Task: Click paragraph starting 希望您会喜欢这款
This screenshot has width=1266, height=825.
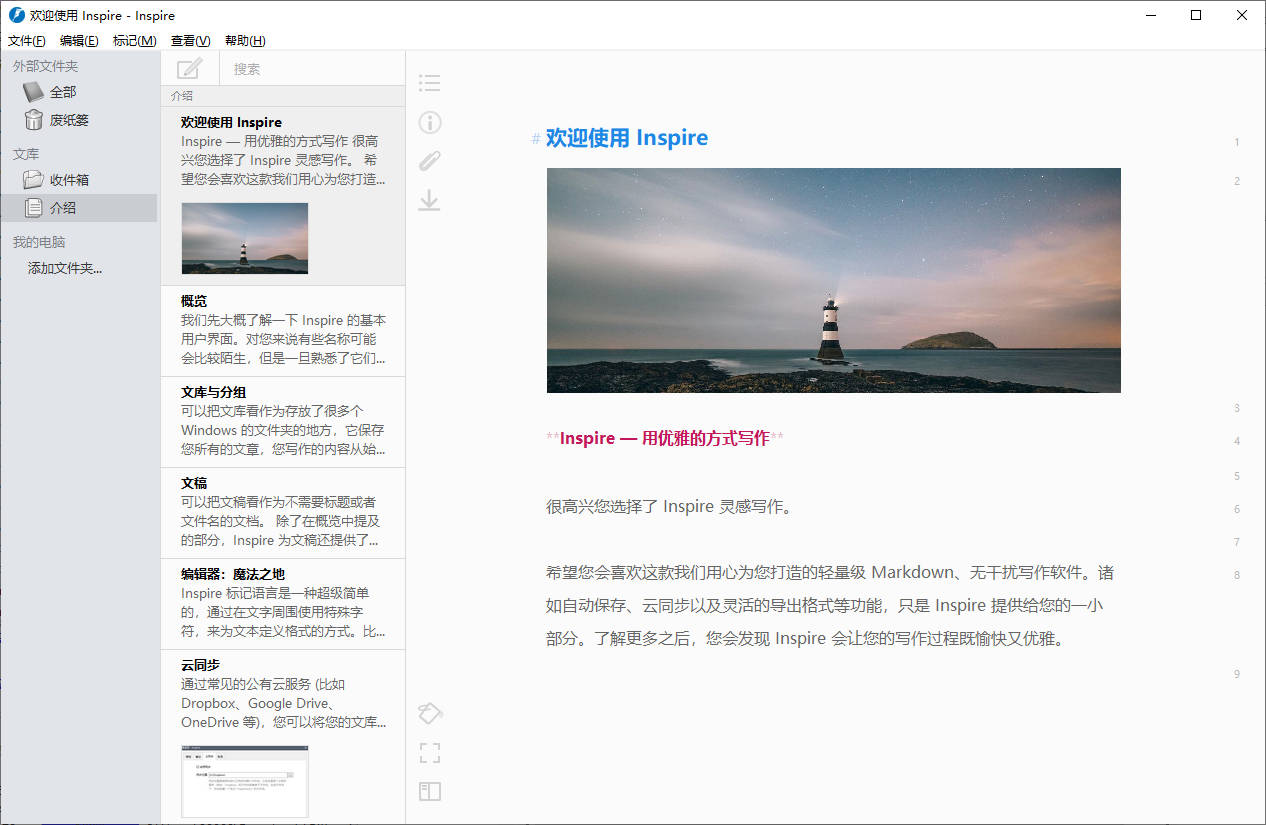Action: [830, 605]
